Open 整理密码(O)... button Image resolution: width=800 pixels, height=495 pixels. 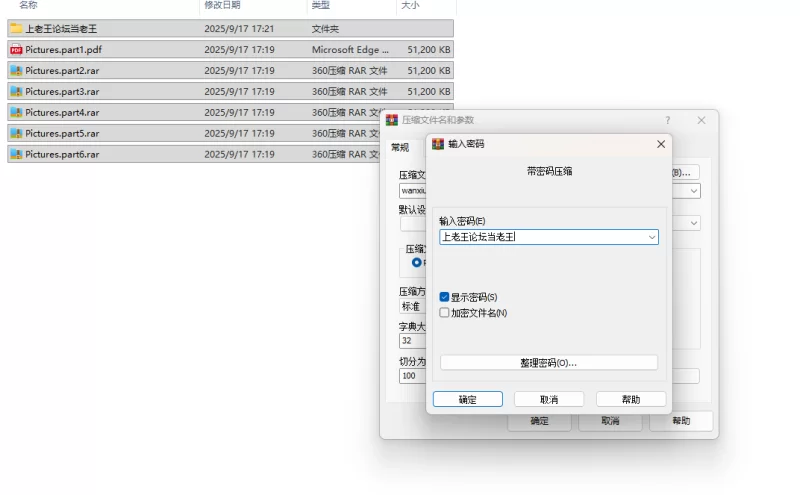(x=548, y=363)
